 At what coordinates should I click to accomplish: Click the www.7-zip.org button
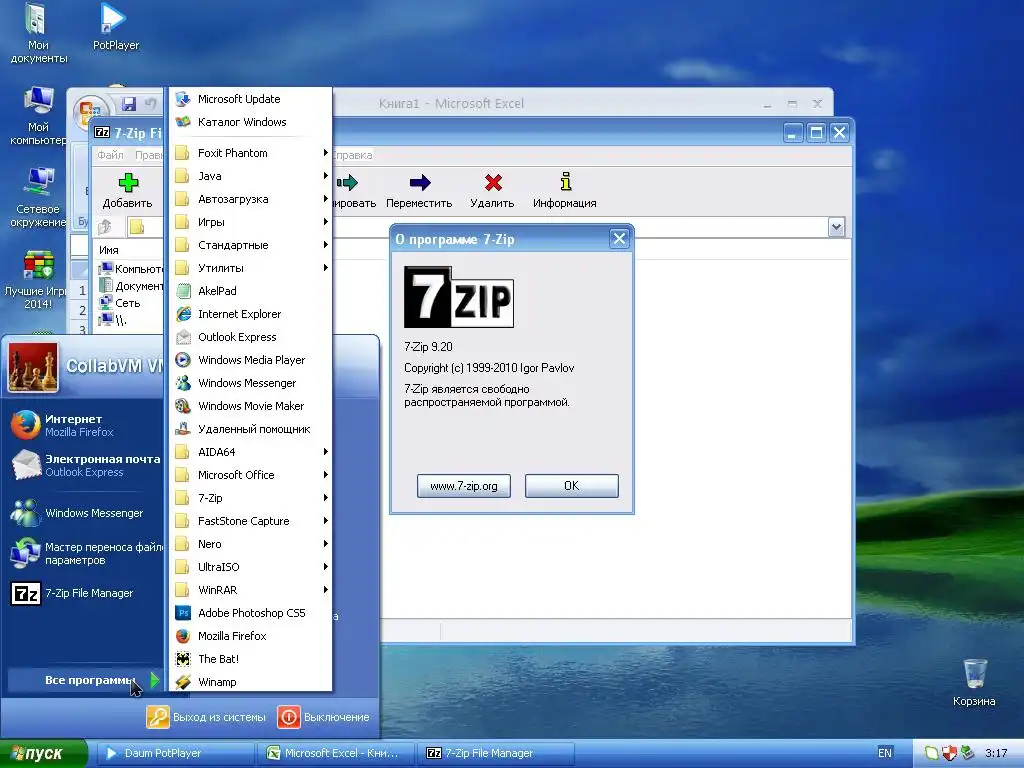click(464, 486)
